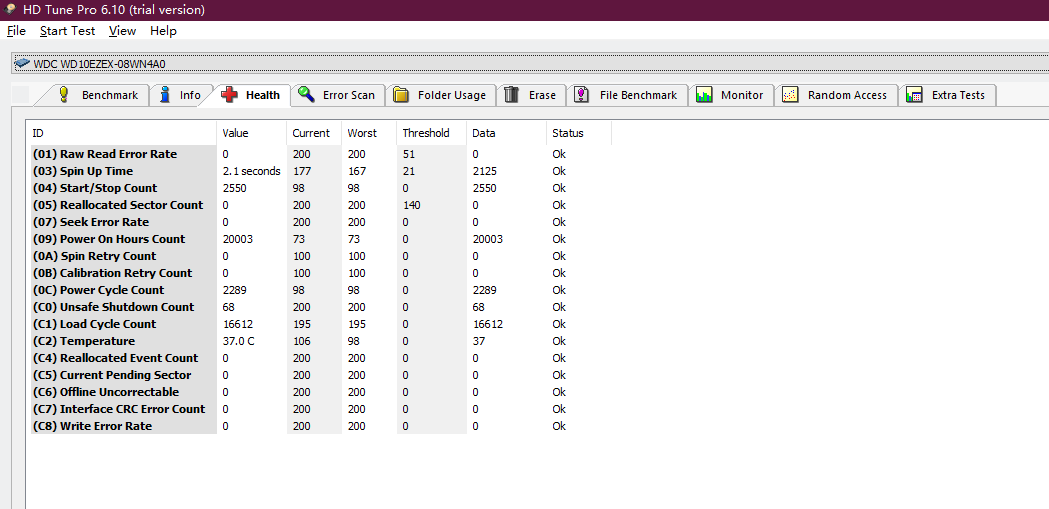Open the Help menu
Screen dimensions: 1049x509
point(163,31)
